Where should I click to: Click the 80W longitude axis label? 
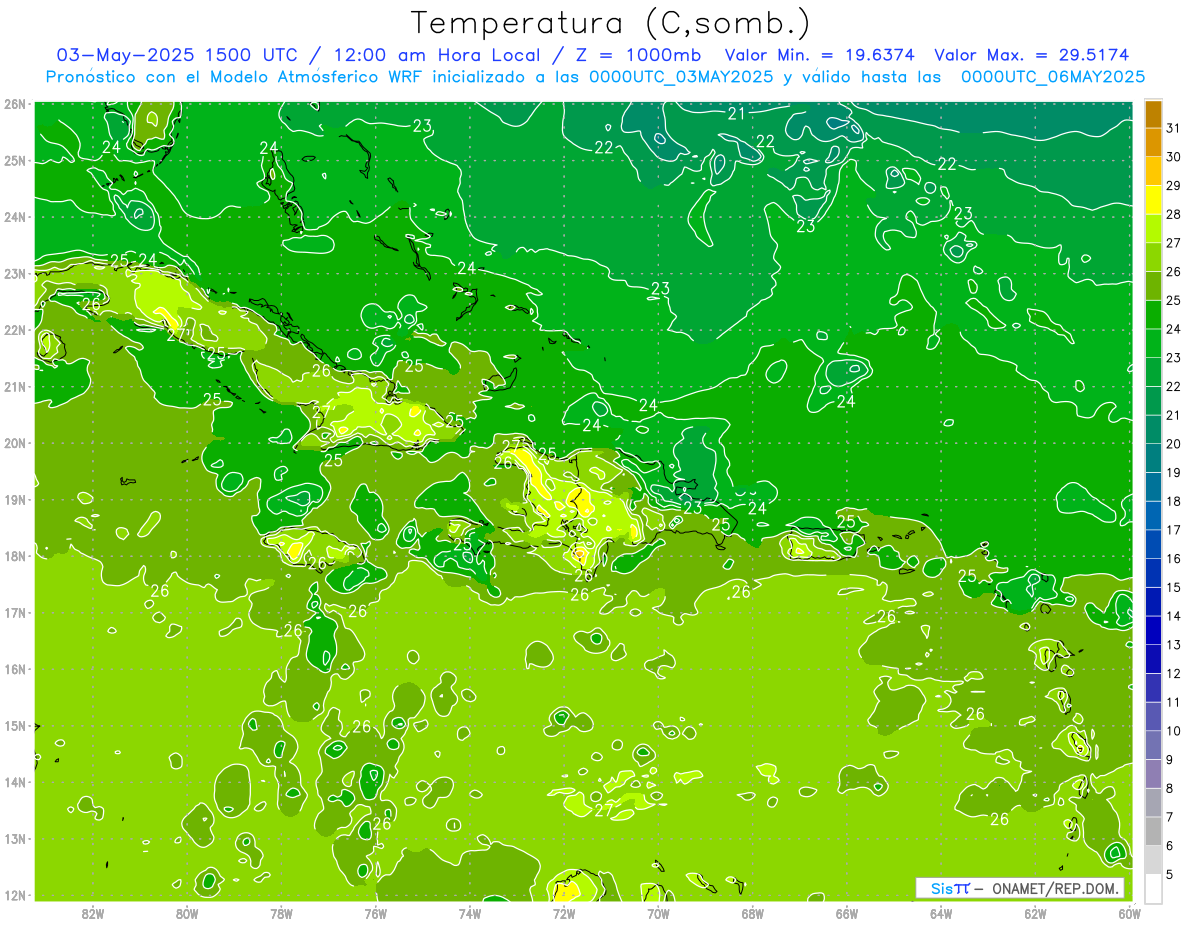pos(187,912)
